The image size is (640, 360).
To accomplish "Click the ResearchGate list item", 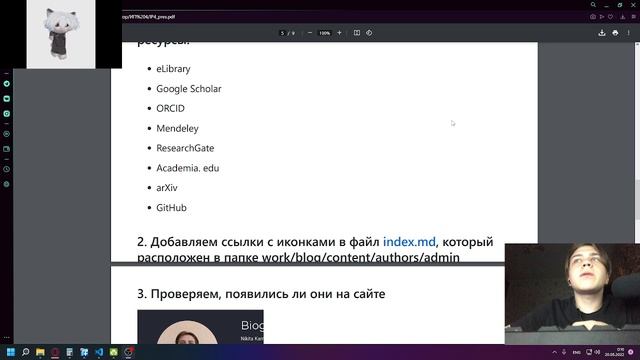I will [185, 148].
